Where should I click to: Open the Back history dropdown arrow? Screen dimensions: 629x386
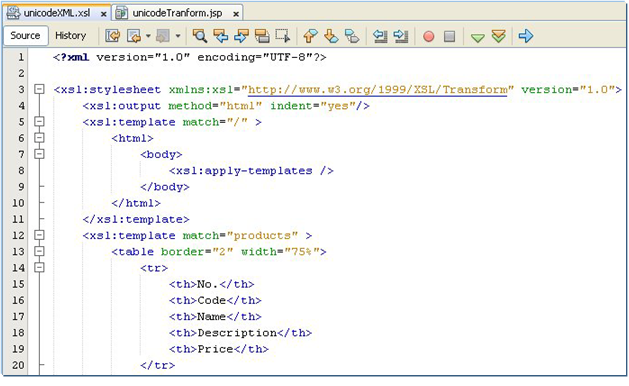click(x=148, y=36)
